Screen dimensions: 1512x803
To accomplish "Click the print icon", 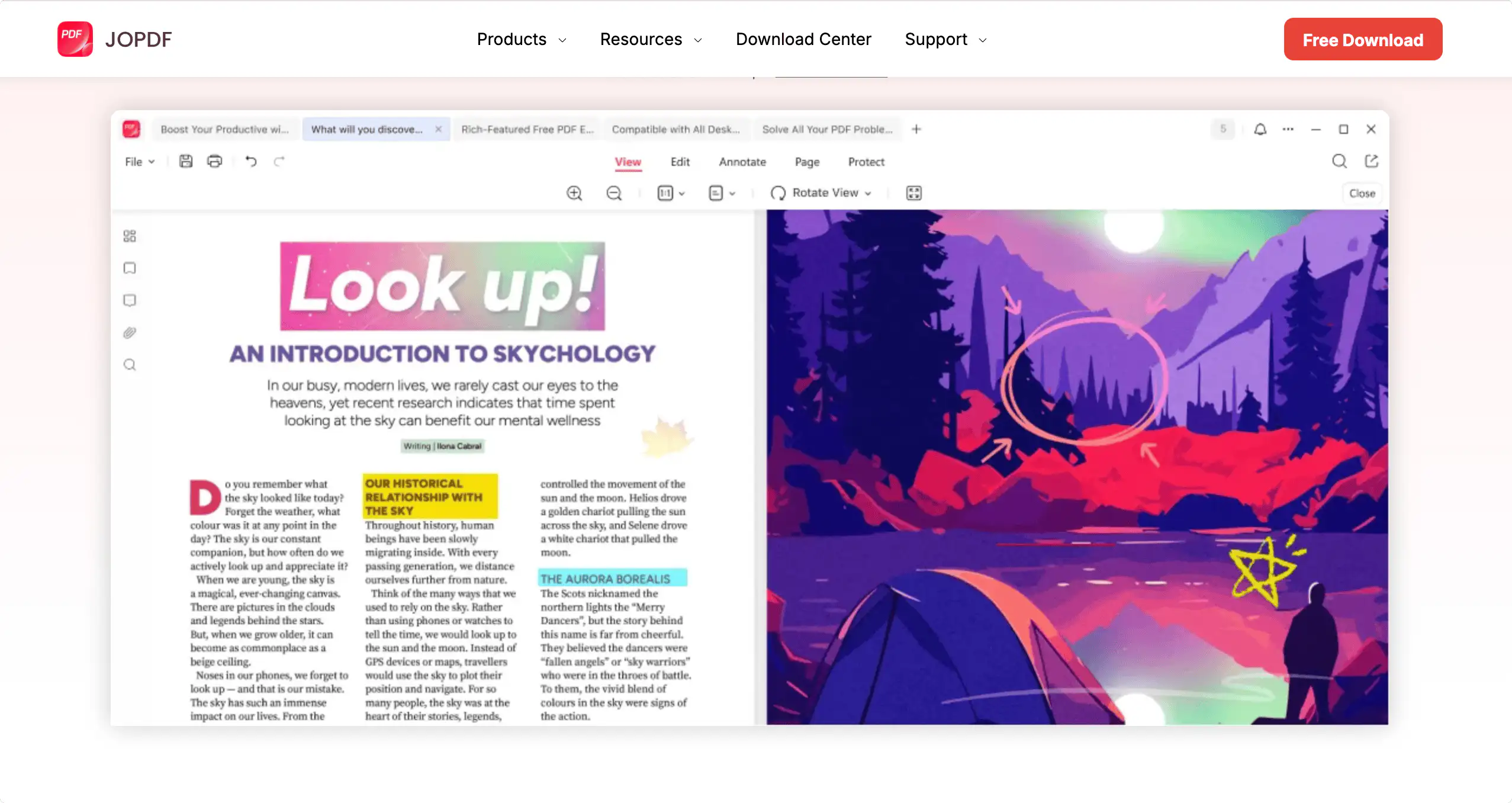I will click(214, 161).
